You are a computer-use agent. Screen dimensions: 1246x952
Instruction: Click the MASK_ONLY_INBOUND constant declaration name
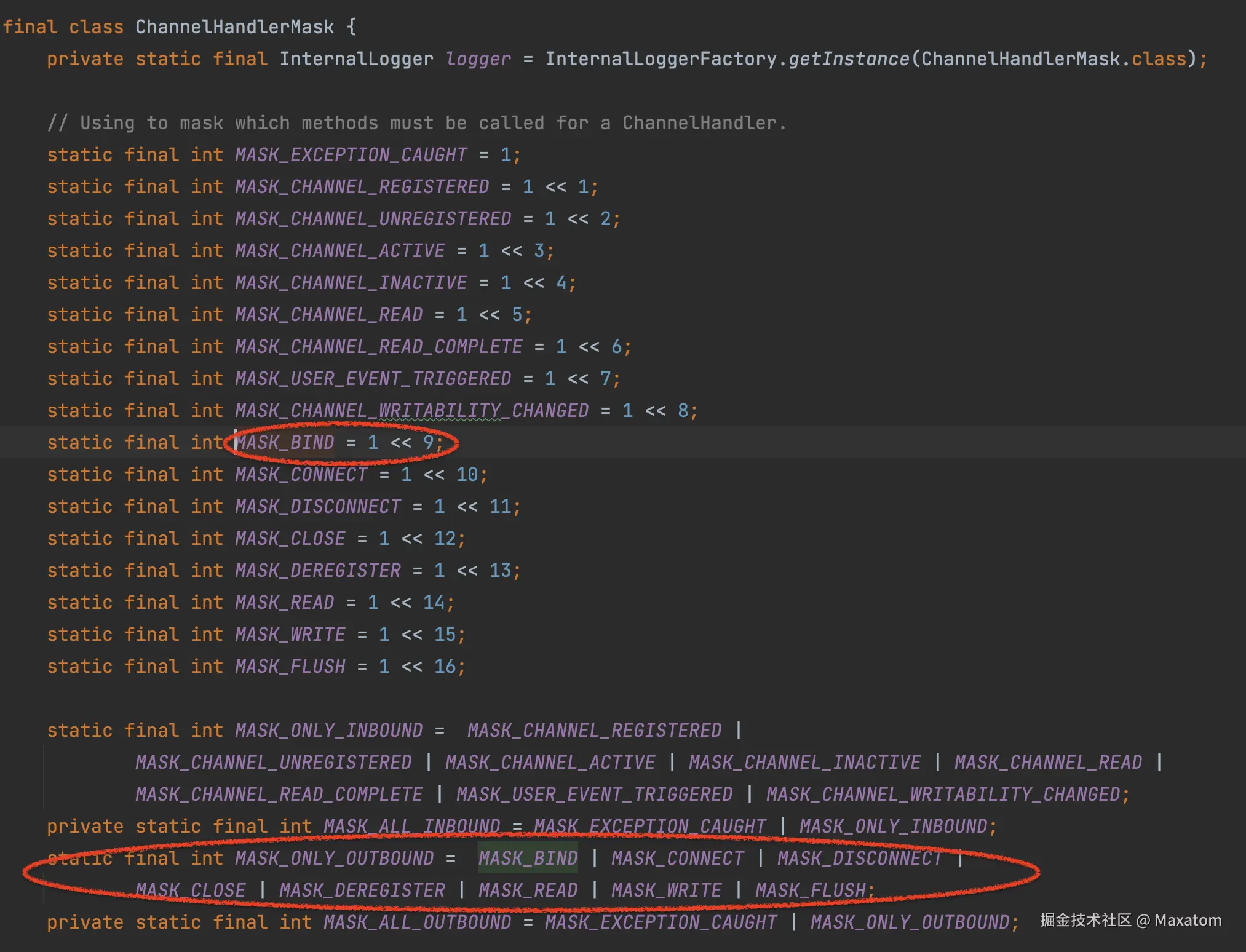click(x=328, y=731)
